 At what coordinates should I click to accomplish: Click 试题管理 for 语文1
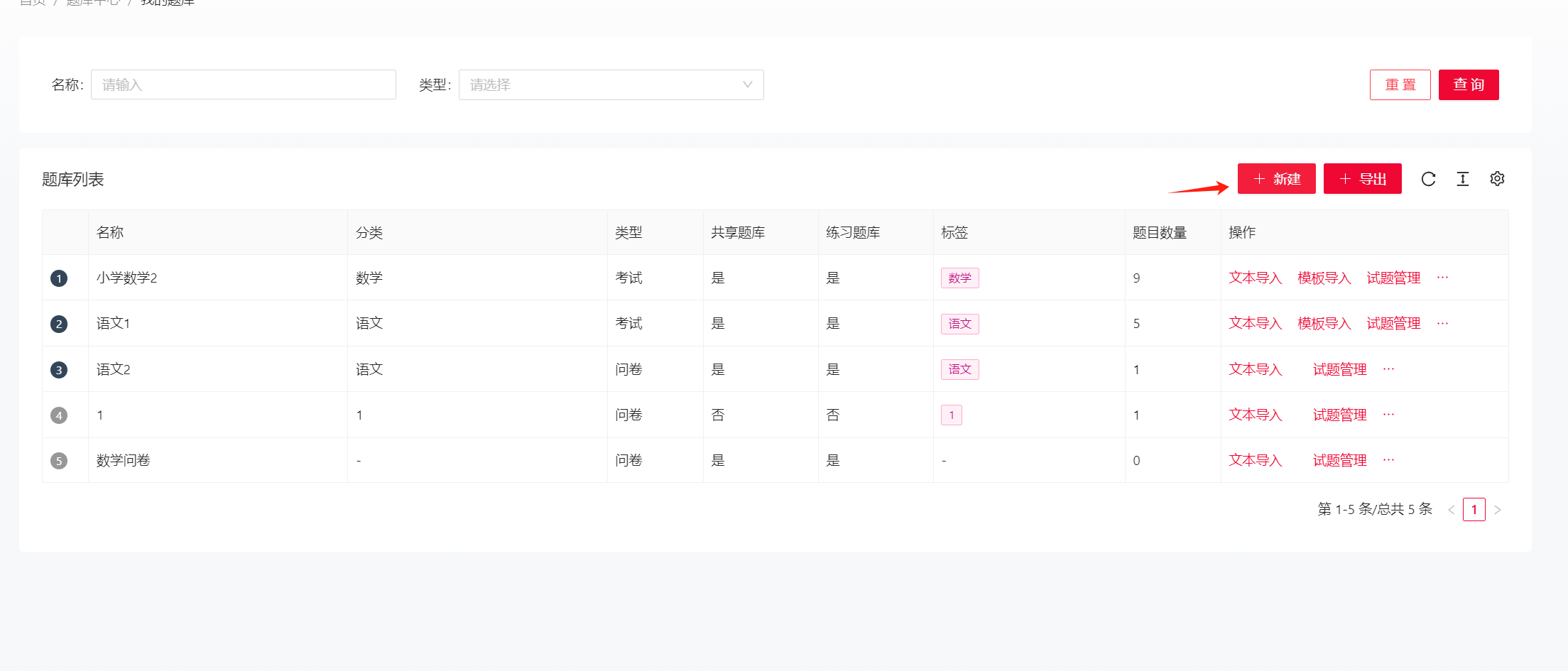coord(1393,324)
